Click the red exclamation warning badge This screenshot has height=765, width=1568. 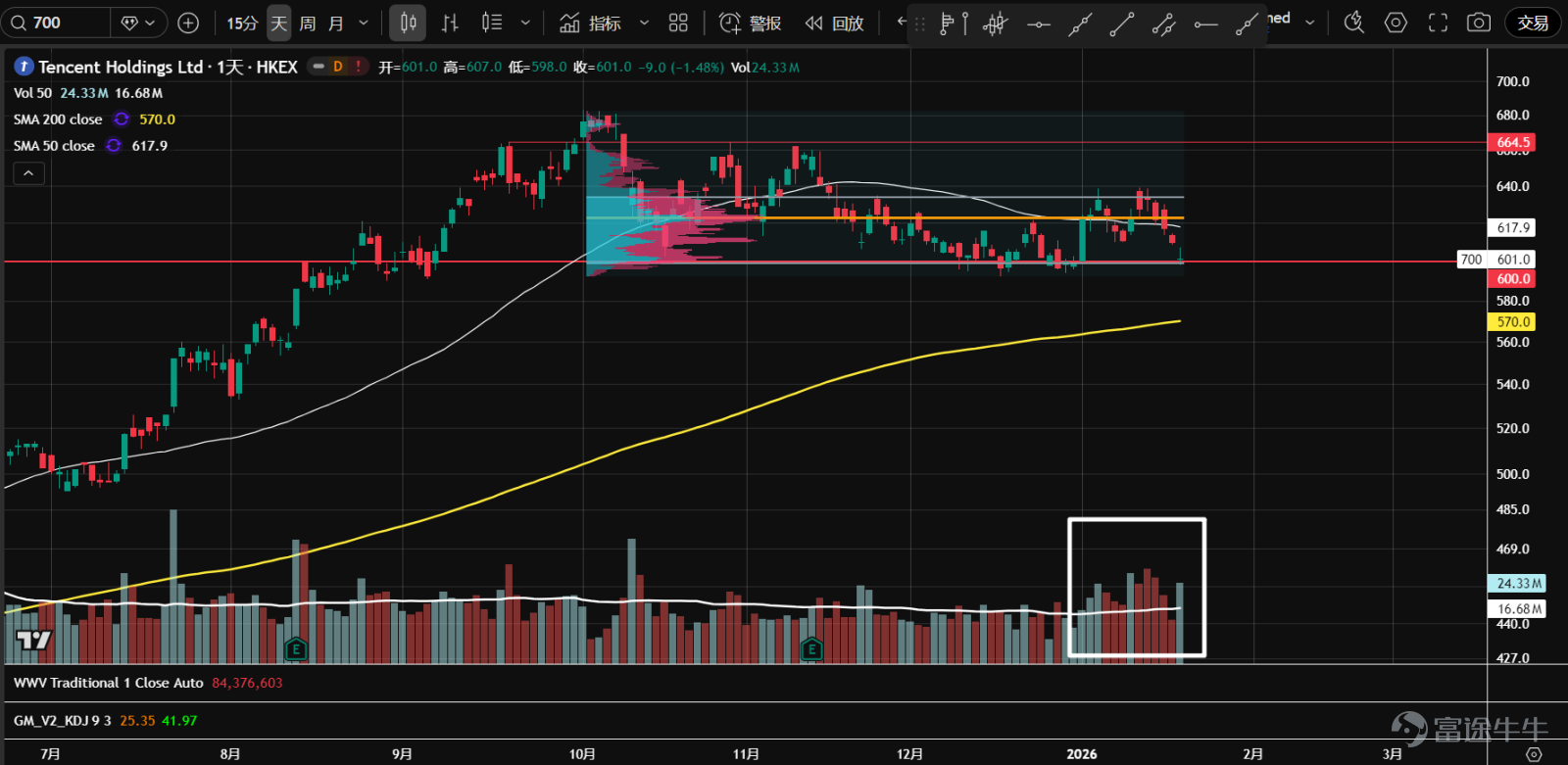tap(359, 67)
